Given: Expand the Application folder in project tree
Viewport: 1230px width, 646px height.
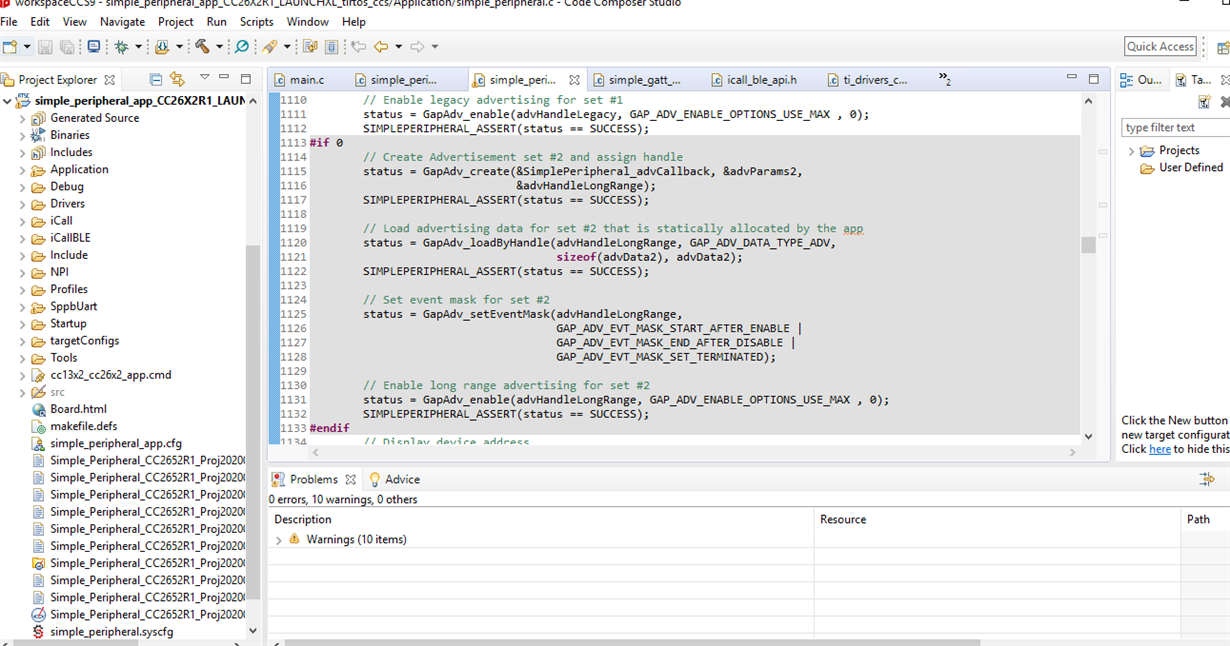Looking at the screenshot, I should (x=23, y=170).
